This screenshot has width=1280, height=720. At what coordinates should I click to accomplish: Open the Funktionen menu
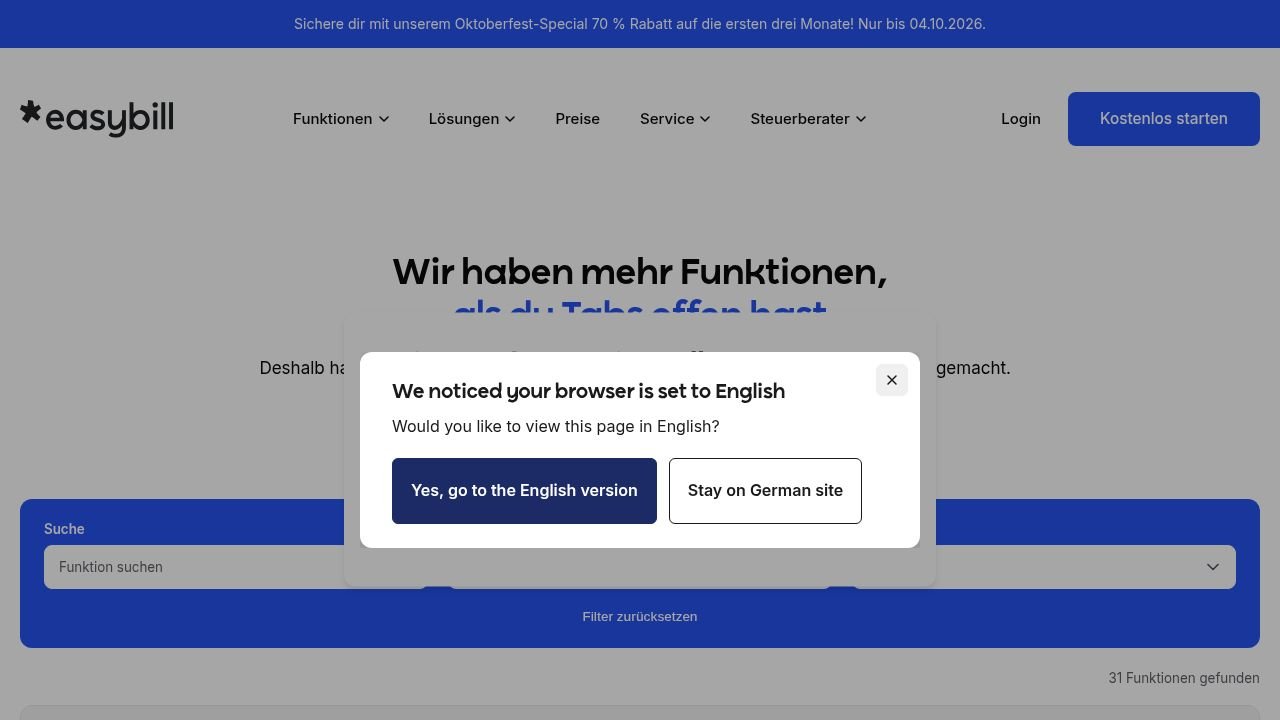point(341,119)
